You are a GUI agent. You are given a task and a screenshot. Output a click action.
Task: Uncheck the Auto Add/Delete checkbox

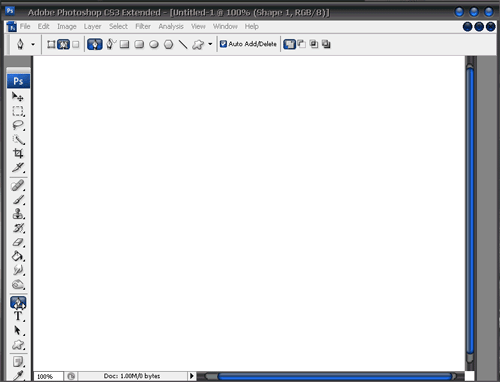pyautogui.click(x=223, y=44)
